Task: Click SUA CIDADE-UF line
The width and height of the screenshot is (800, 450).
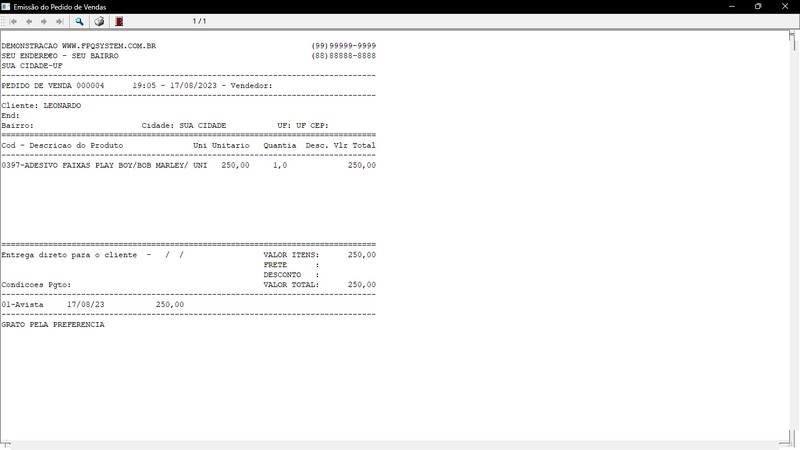Action: point(32,66)
